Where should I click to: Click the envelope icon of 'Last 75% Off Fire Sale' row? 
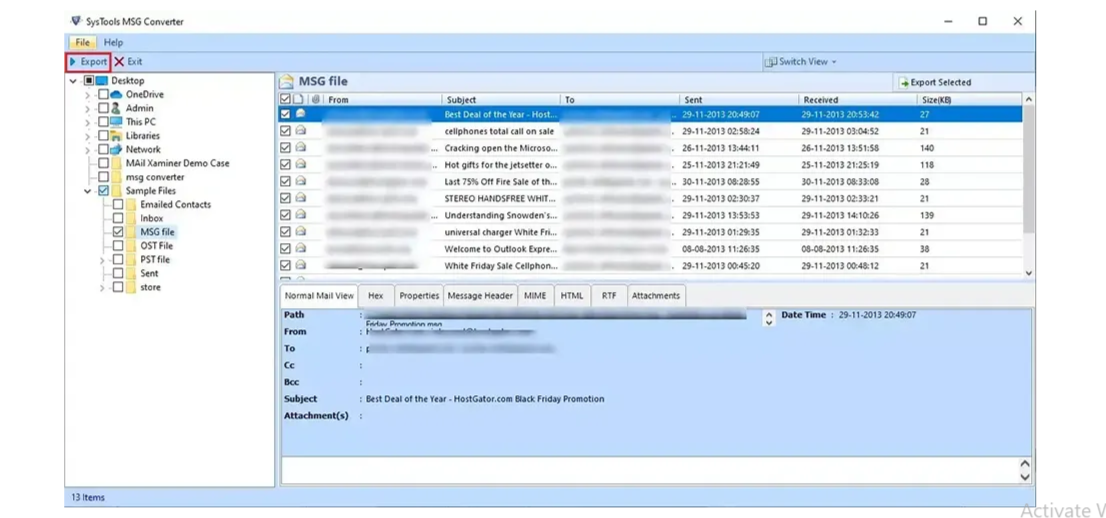(300, 181)
